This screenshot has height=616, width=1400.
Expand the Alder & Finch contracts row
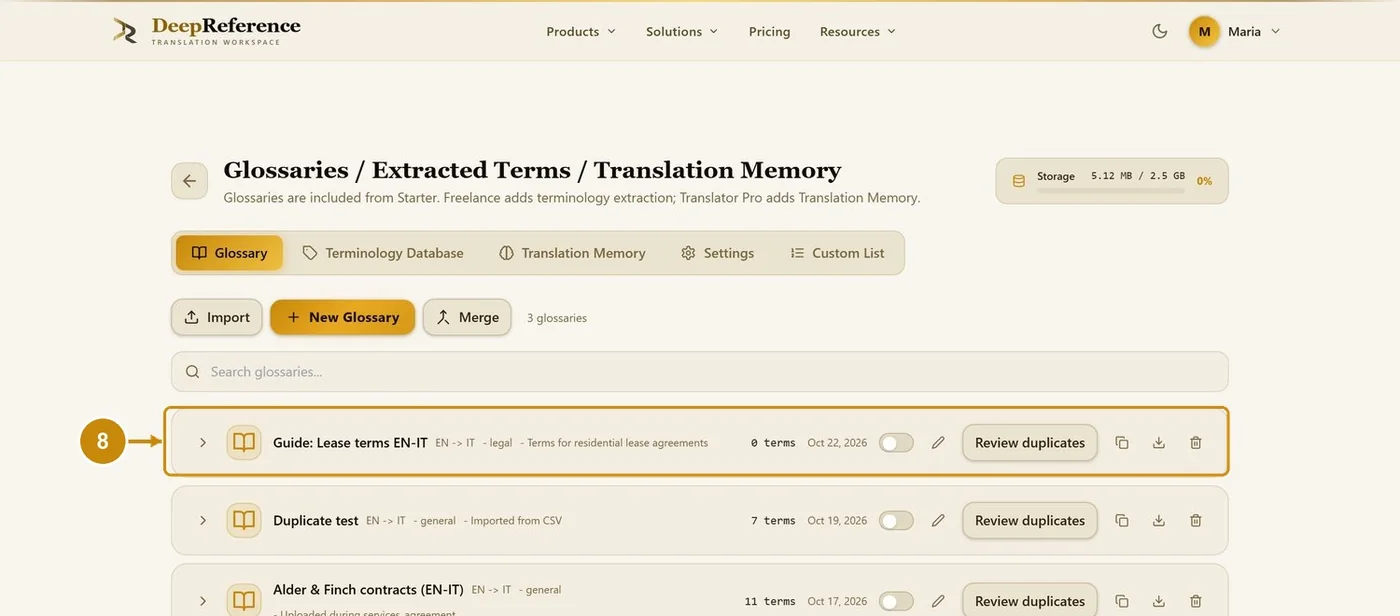203,601
